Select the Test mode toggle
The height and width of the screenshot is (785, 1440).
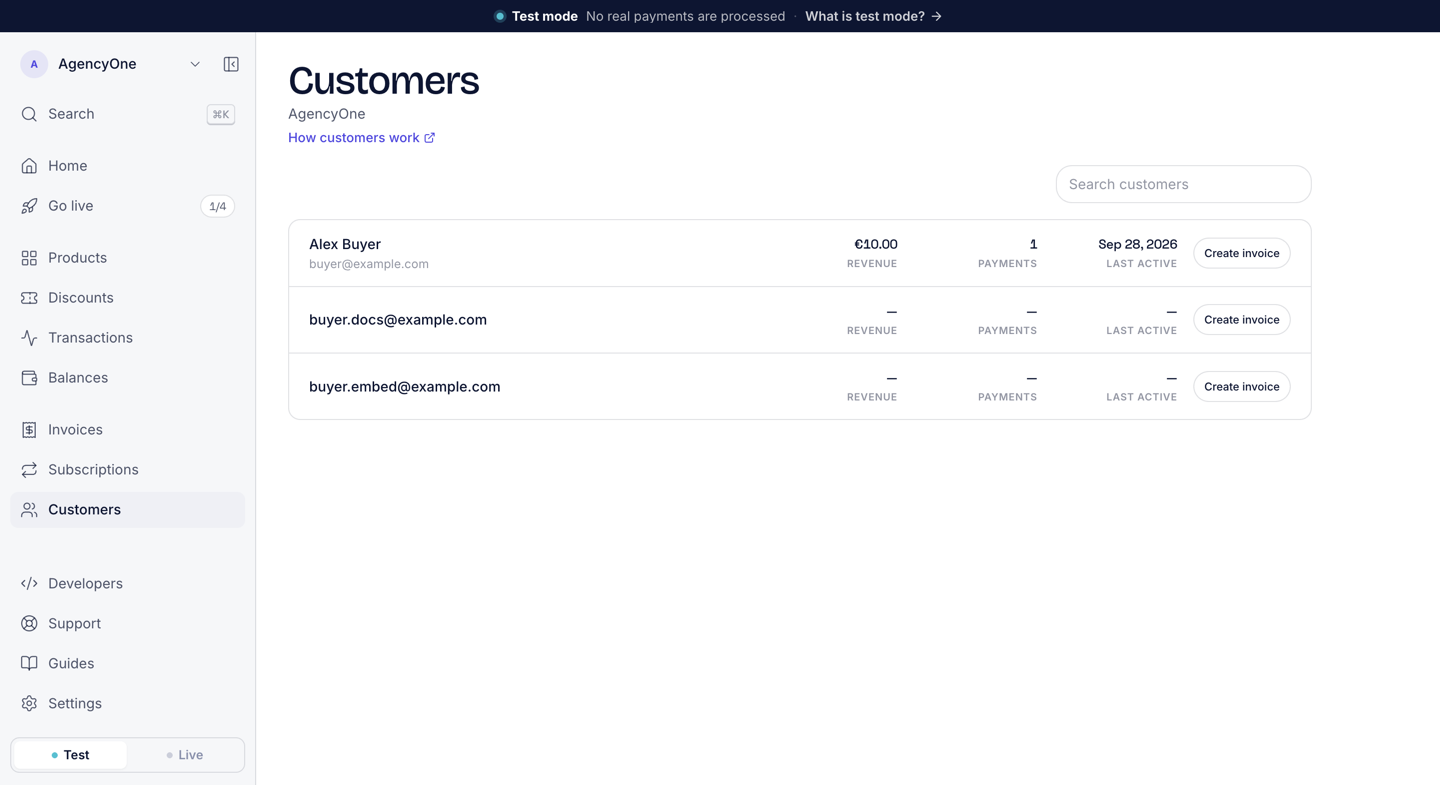[70, 755]
